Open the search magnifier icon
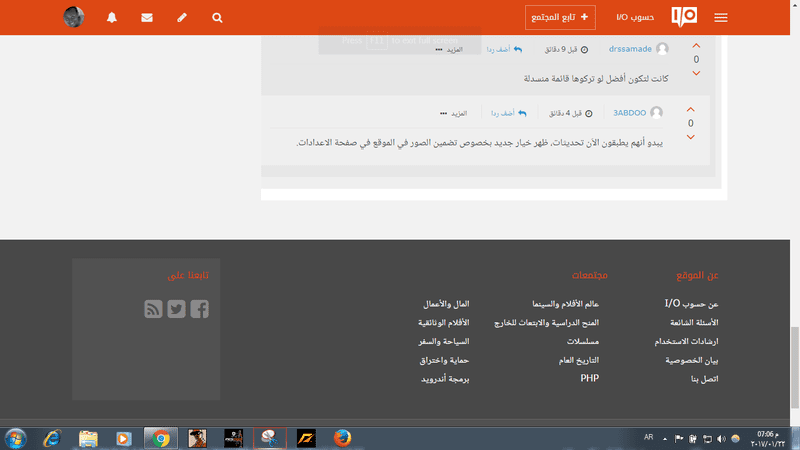Screen dimensions: 800x450 [x=218, y=18]
